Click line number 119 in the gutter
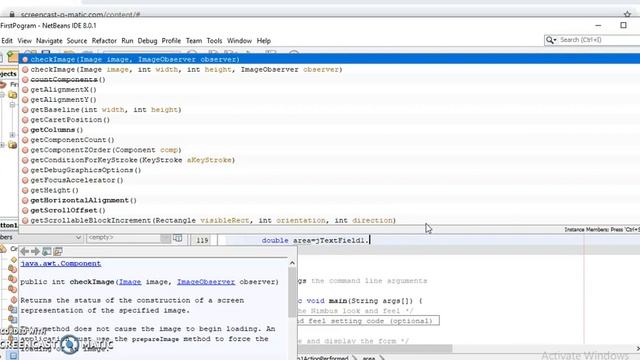Viewport: 640px width, 360px height. (202, 240)
